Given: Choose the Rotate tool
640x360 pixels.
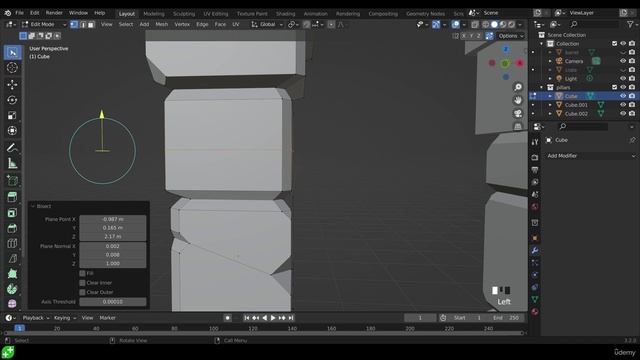Looking at the screenshot, I should pyautogui.click(x=12, y=100).
